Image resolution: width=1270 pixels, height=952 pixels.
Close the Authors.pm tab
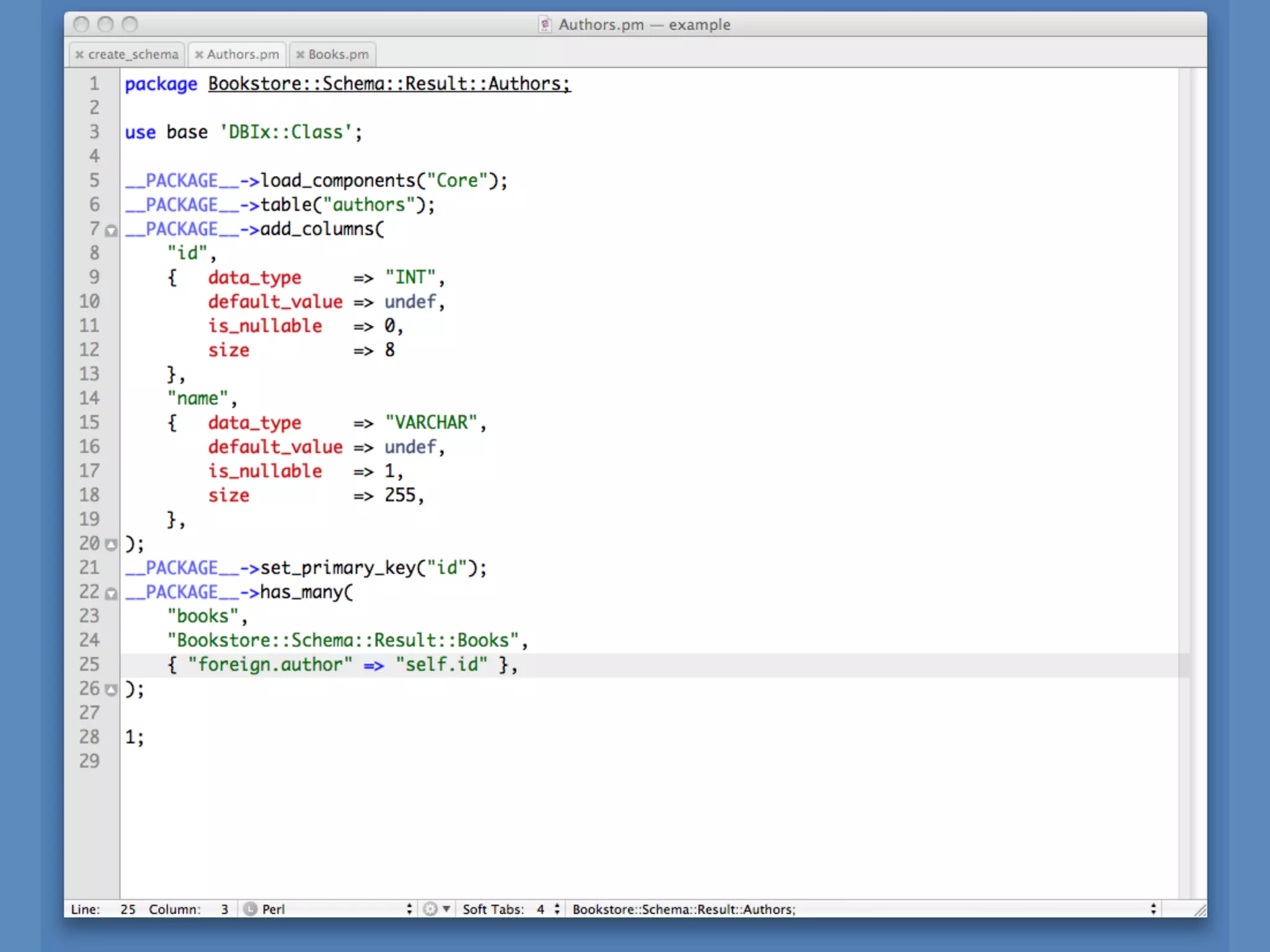198,55
